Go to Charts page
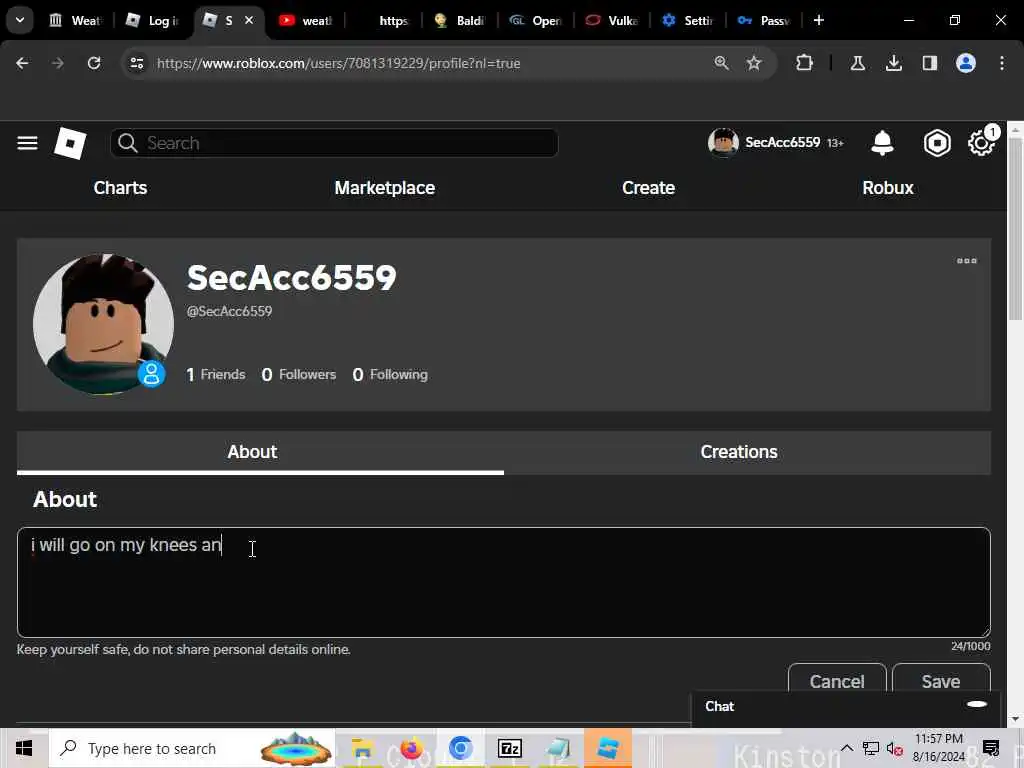Image resolution: width=1024 pixels, height=768 pixels. coord(120,188)
